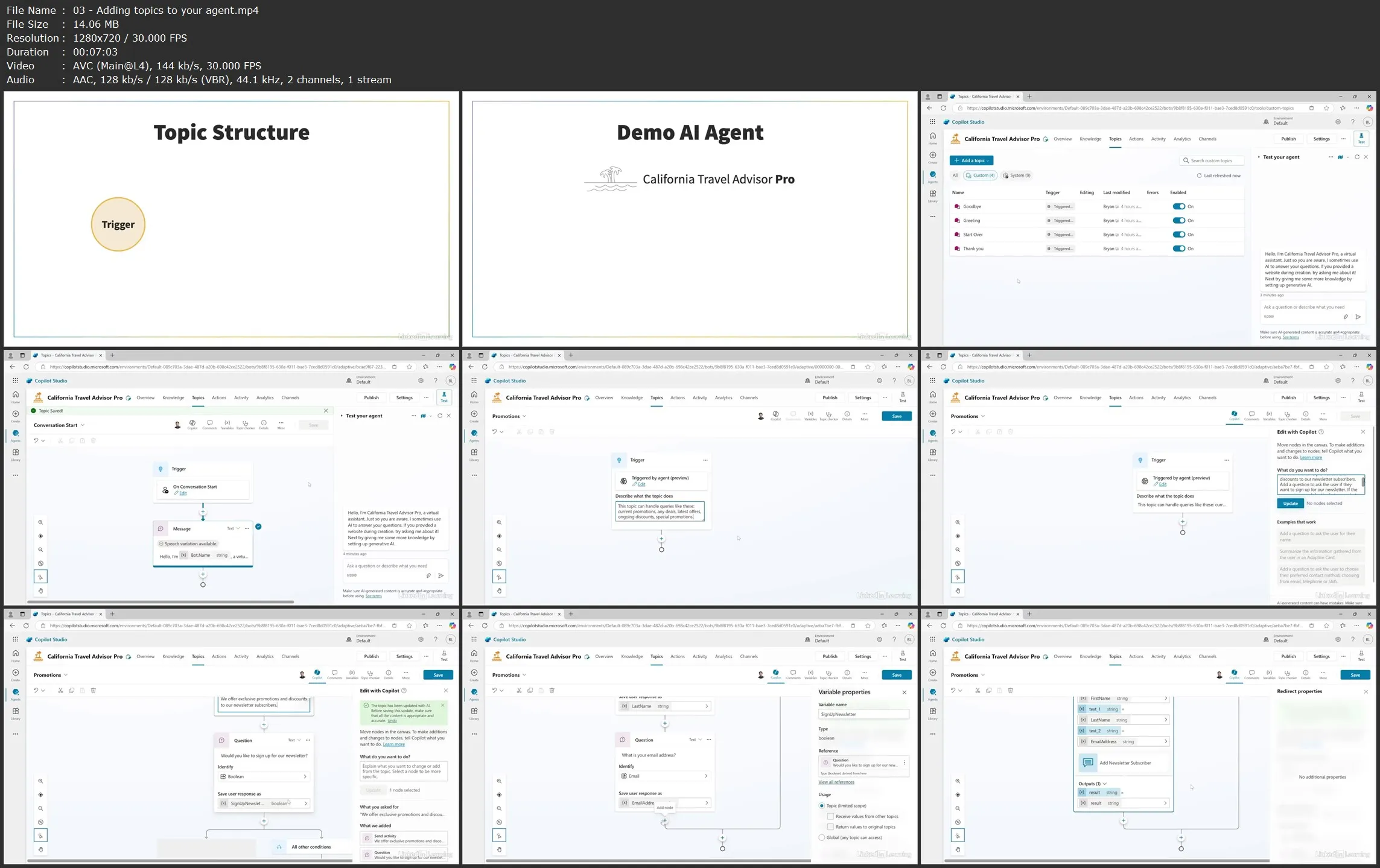Open the View all references link
The width and height of the screenshot is (1380, 868).
point(836,782)
